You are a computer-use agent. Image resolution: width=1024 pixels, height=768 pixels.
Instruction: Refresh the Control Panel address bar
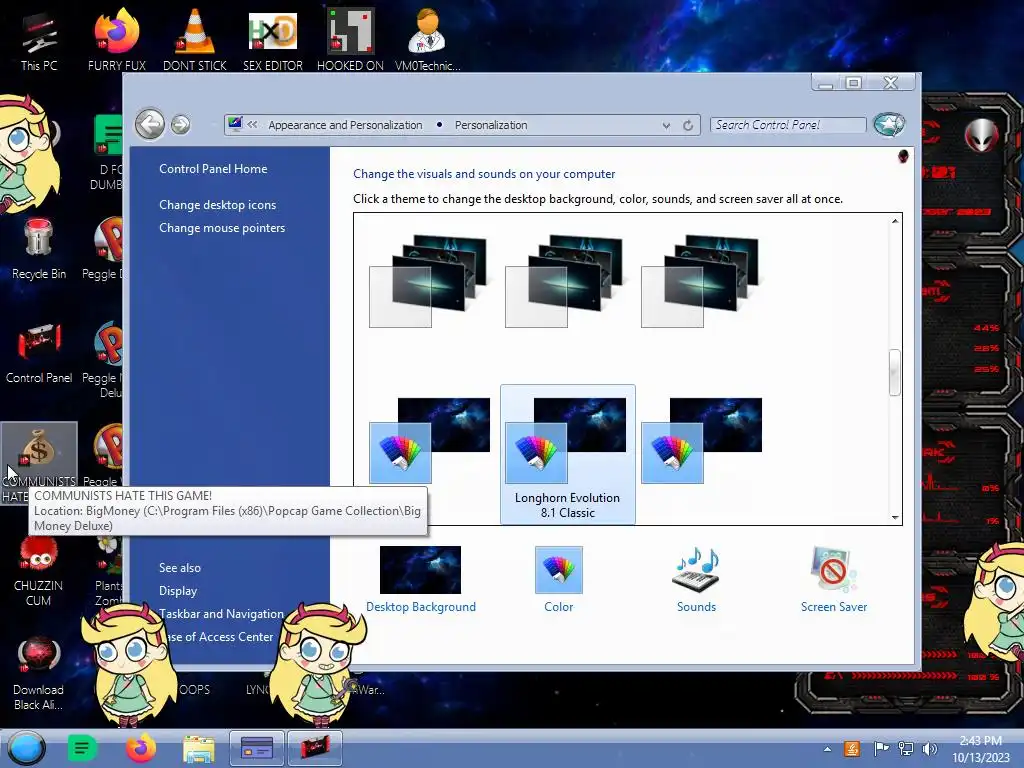click(x=688, y=125)
